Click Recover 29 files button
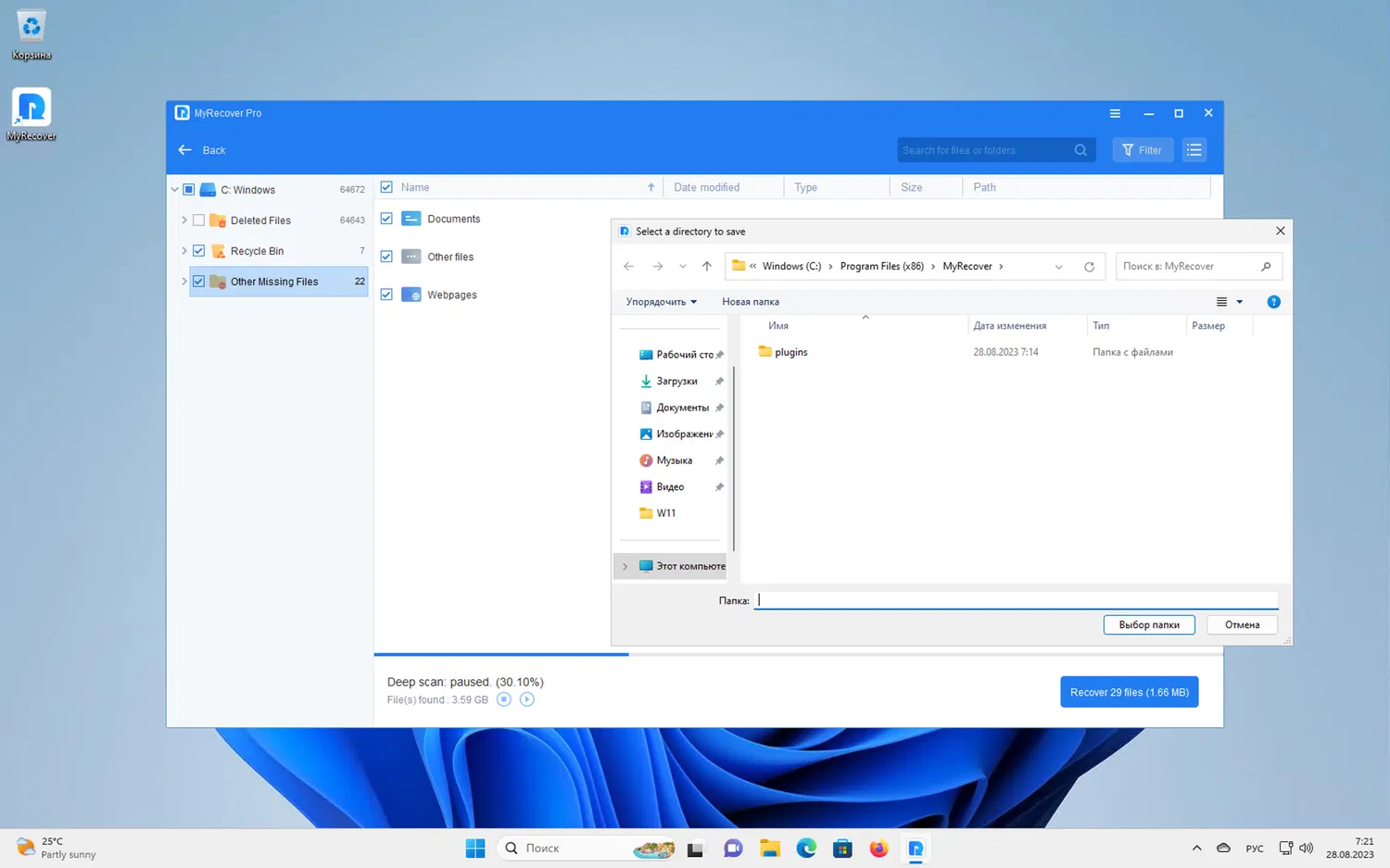 (1129, 691)
